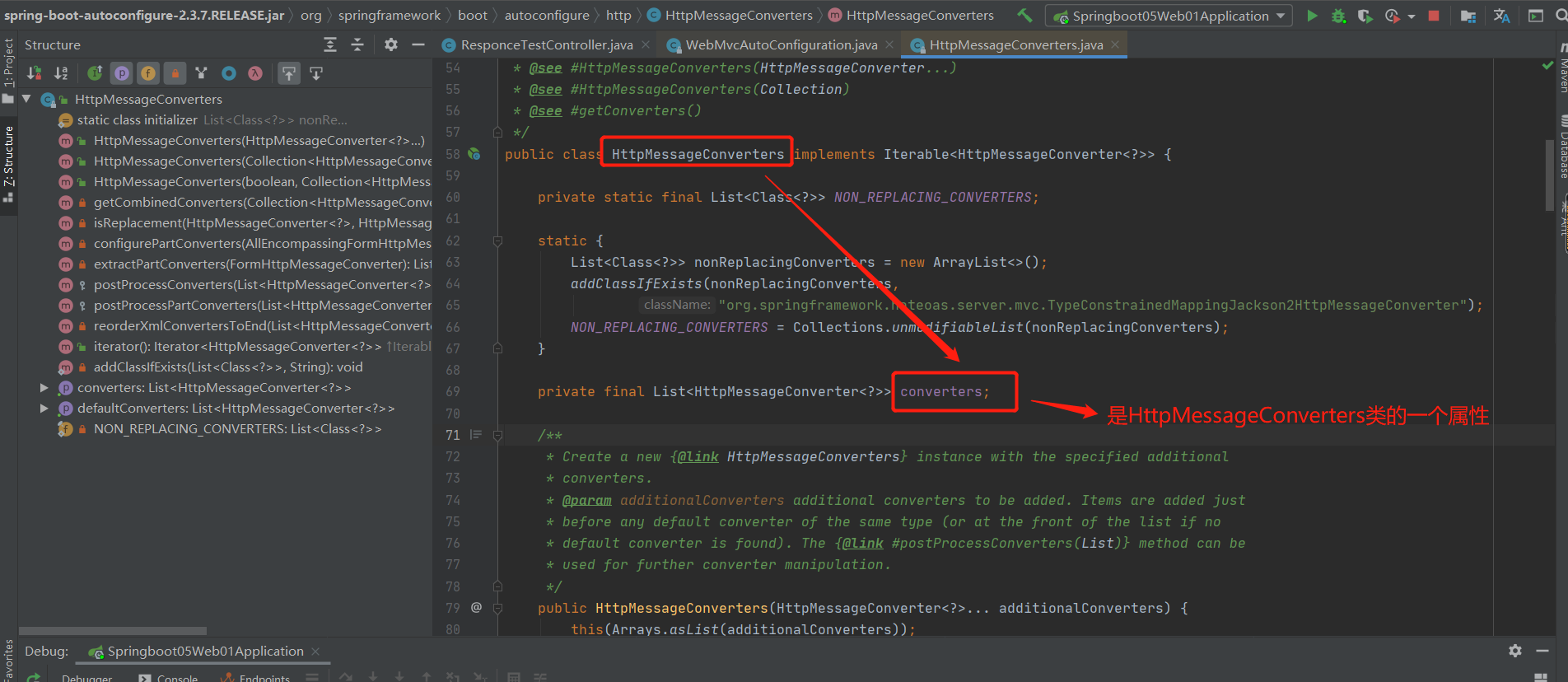Open Structure panel settings gear

[391, 44]
